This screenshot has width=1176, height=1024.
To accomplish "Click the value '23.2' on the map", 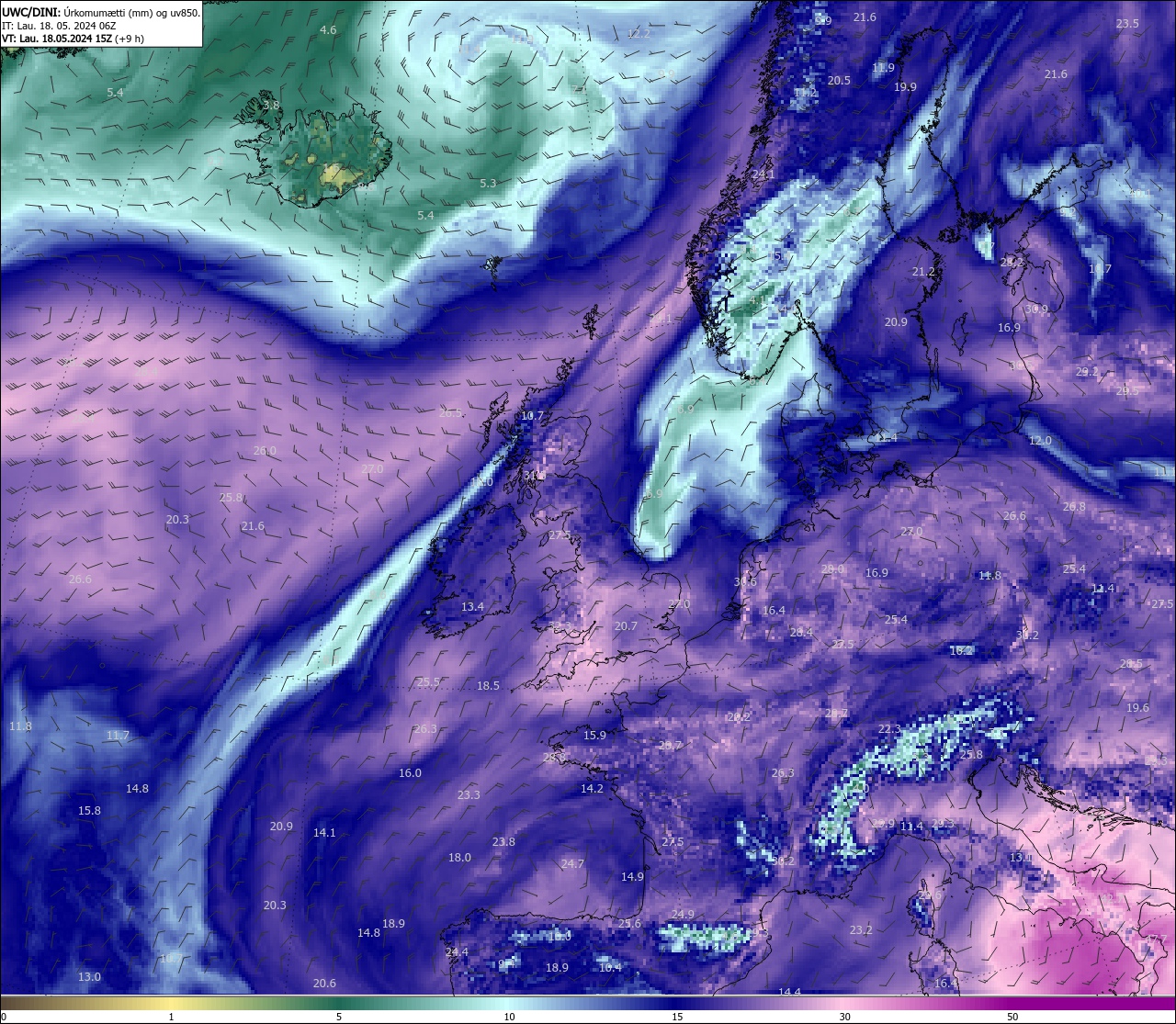I will click(861, 930).
